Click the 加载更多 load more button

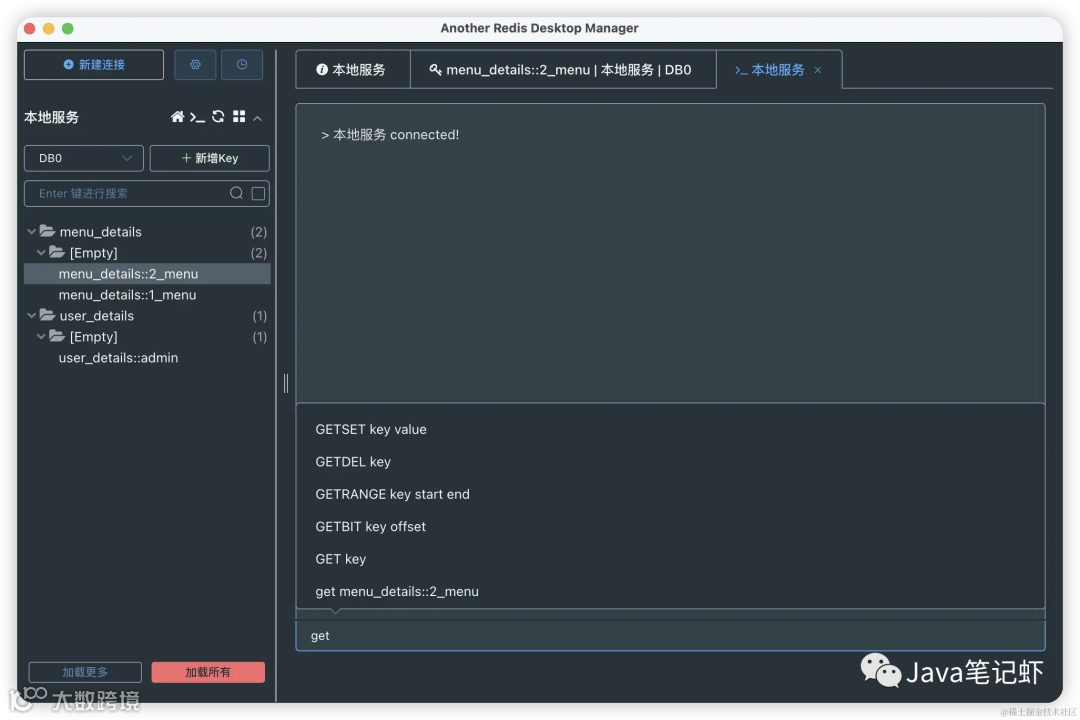tap(85, 672)
